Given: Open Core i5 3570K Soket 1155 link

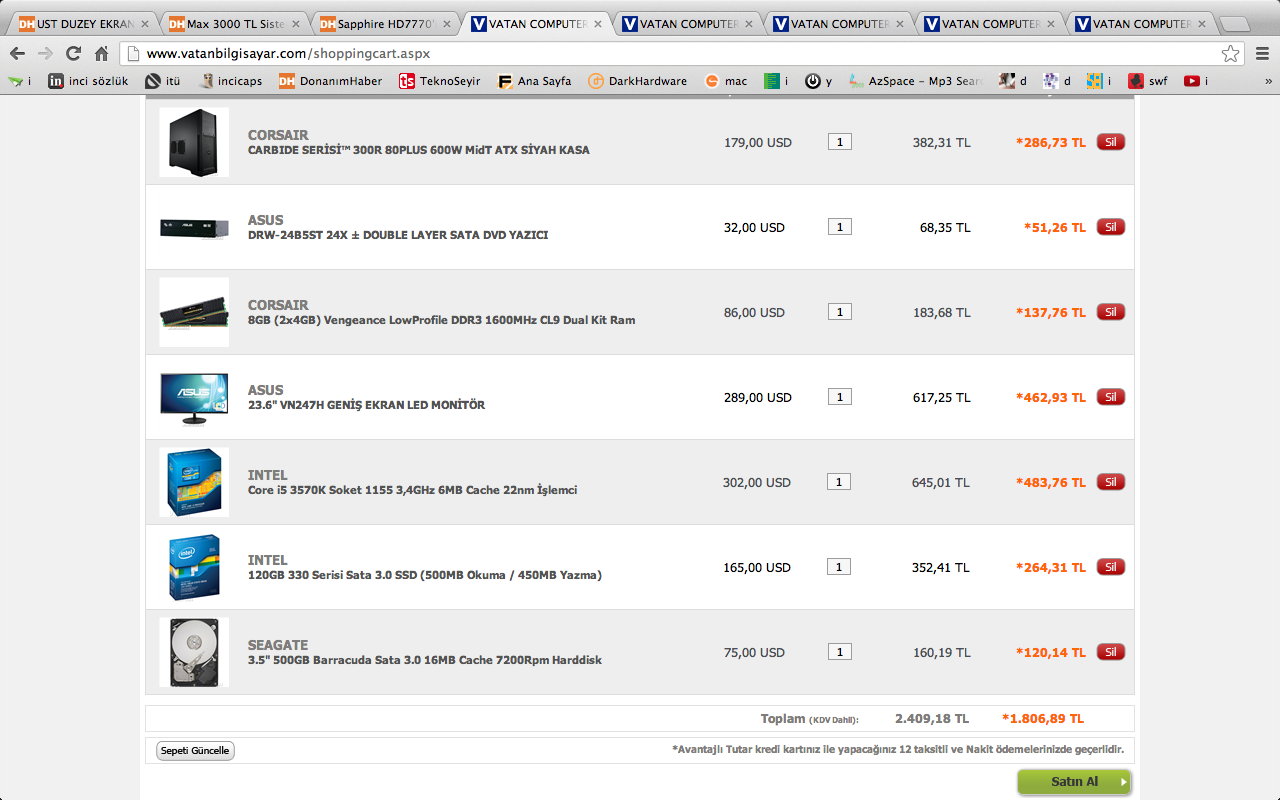Looking at the screenshot, I should click(412, 490).
